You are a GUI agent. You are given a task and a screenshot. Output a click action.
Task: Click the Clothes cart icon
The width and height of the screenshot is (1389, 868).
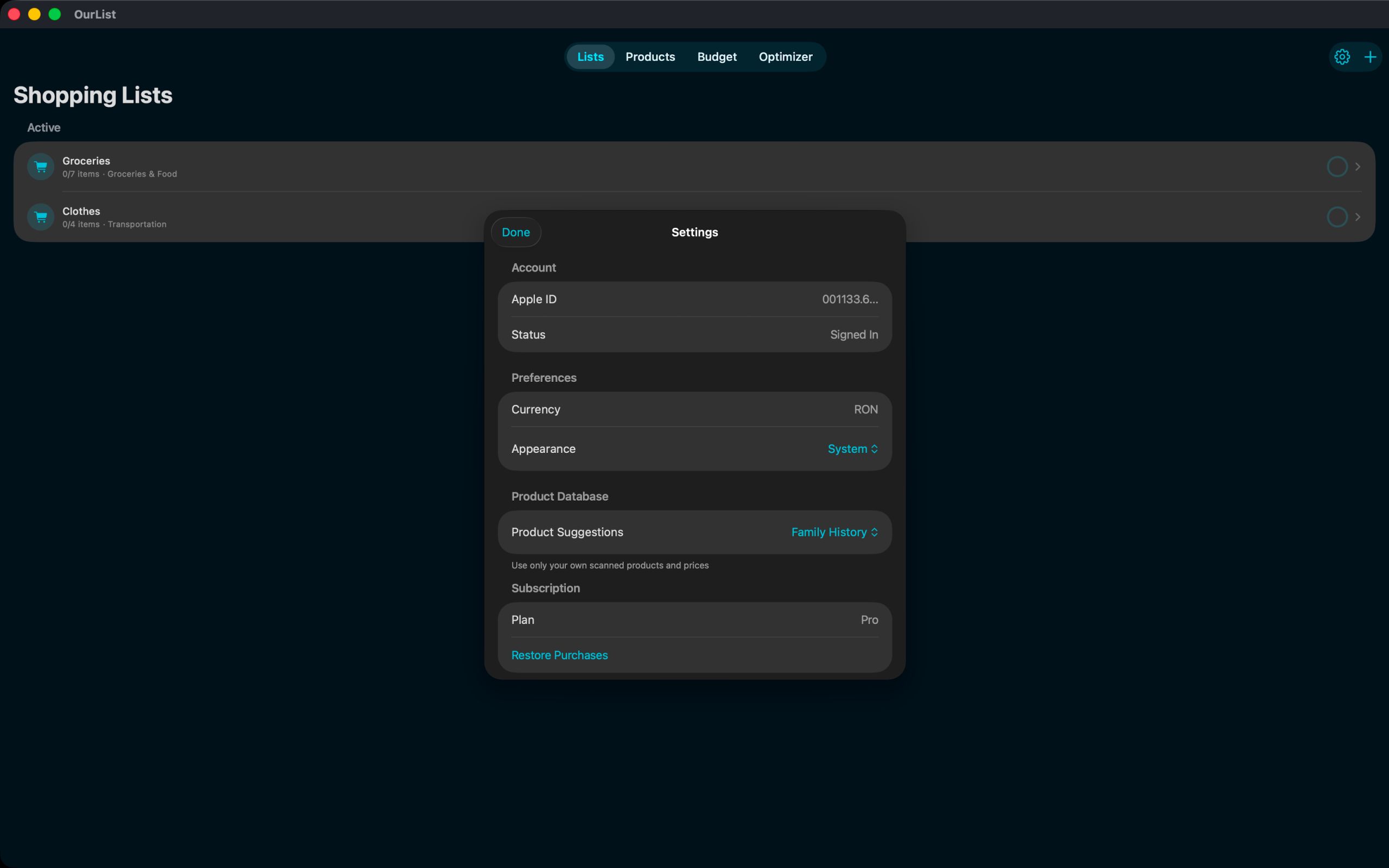(41, 217)
